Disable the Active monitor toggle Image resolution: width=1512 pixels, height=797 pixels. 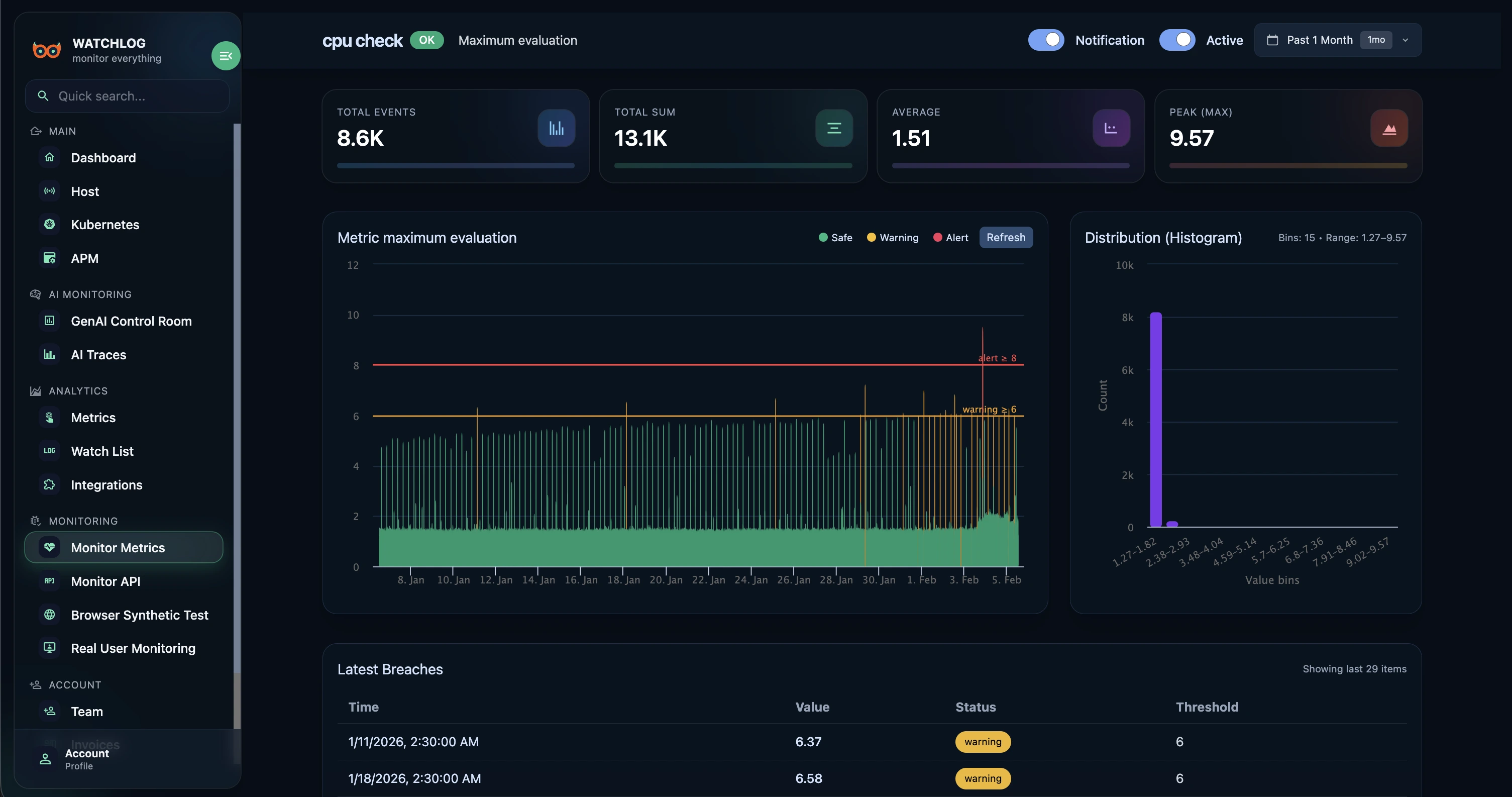coord(1177,40)
